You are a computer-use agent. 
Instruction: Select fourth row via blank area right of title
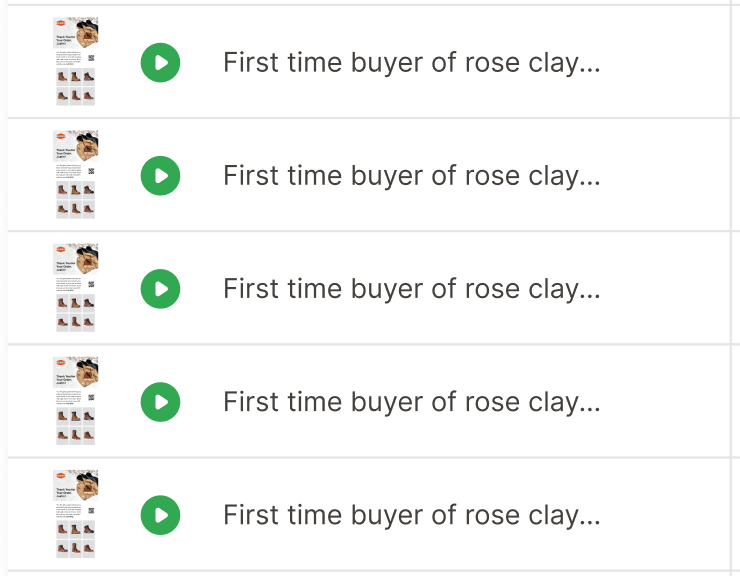665,402
